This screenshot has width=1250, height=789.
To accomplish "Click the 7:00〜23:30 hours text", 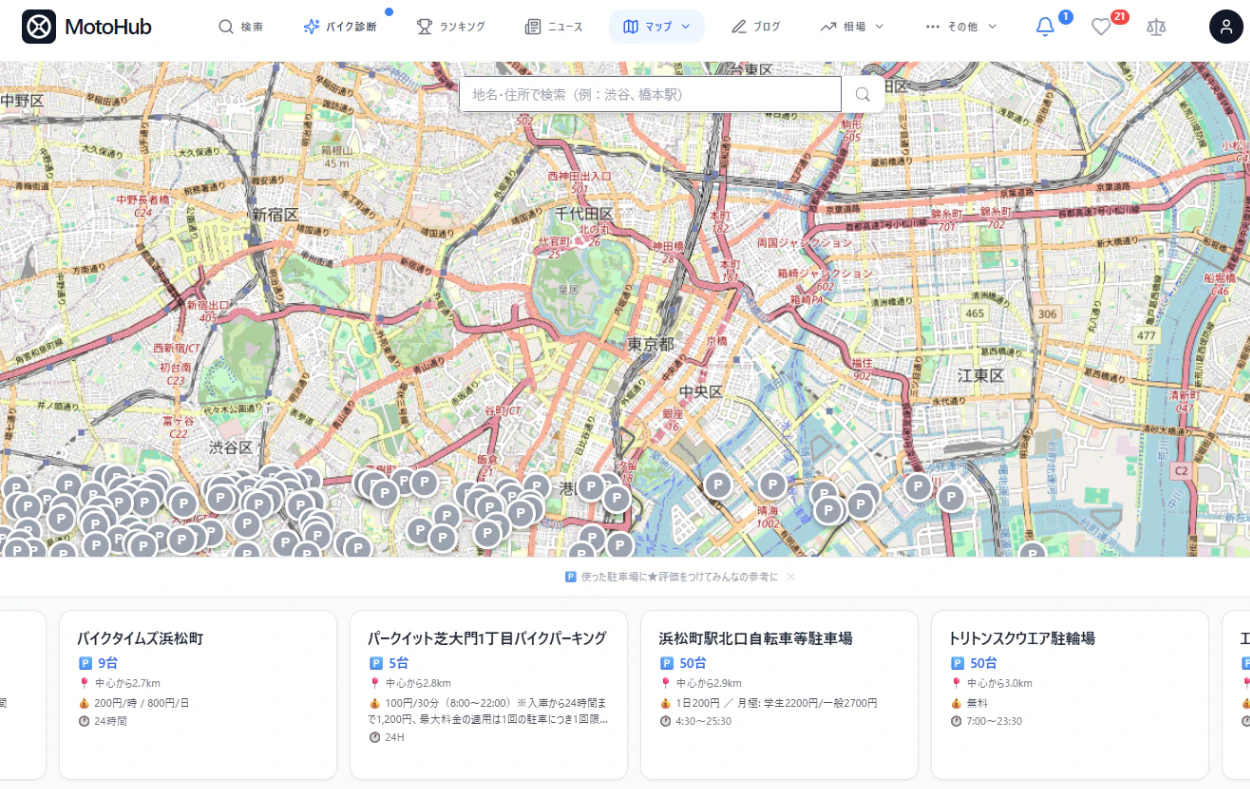I will pyautogui.click(x=994, y=721).
